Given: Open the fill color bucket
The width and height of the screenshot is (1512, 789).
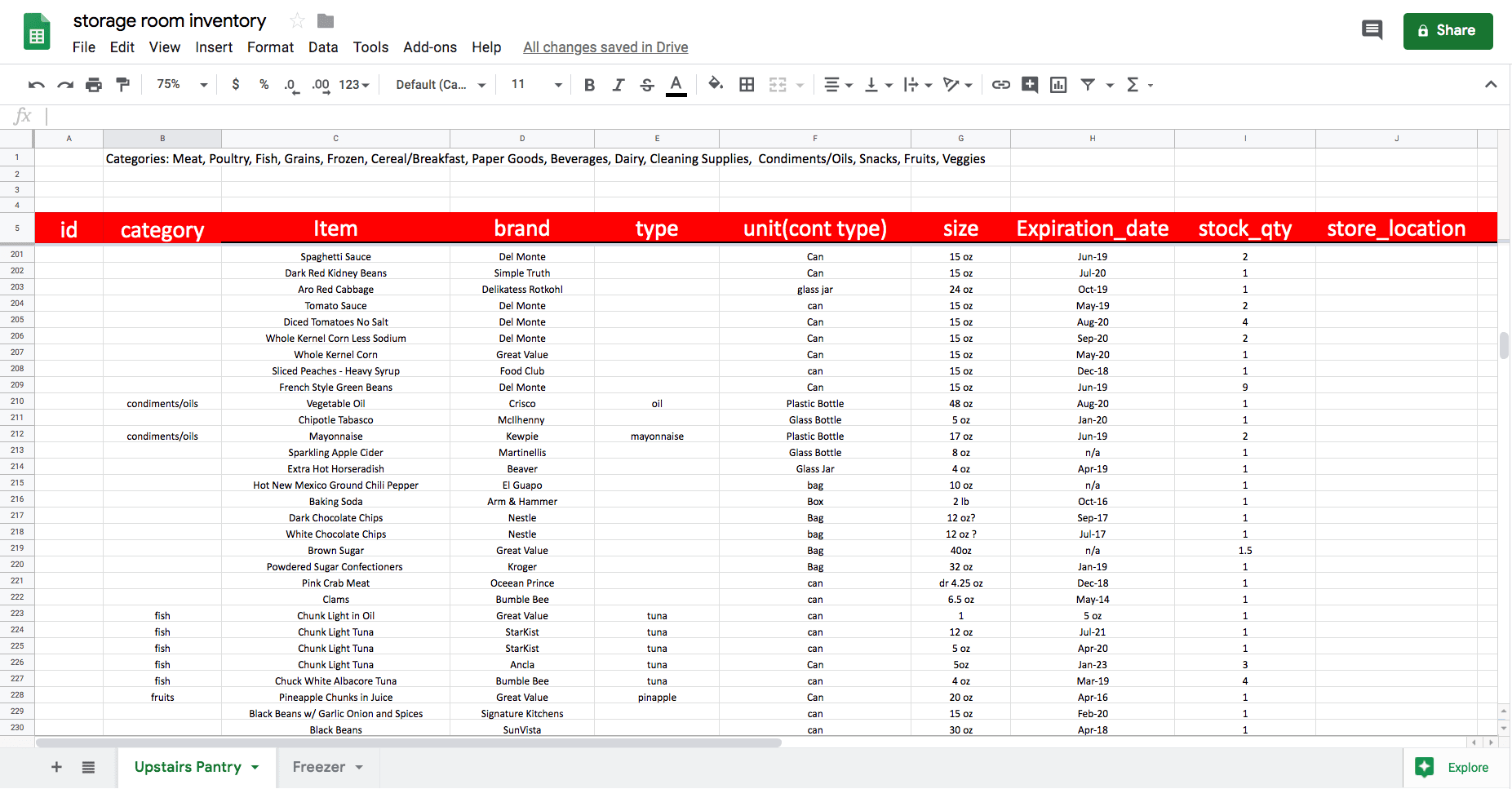Looking at the screenshot, I should (716, 84).
